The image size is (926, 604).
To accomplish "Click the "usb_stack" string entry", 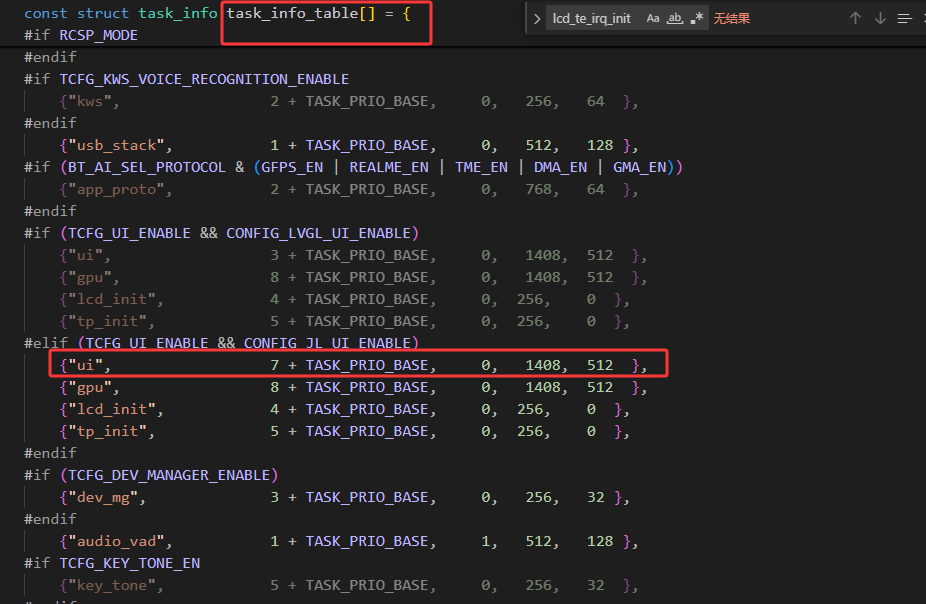I will click(x=116, y=145).
